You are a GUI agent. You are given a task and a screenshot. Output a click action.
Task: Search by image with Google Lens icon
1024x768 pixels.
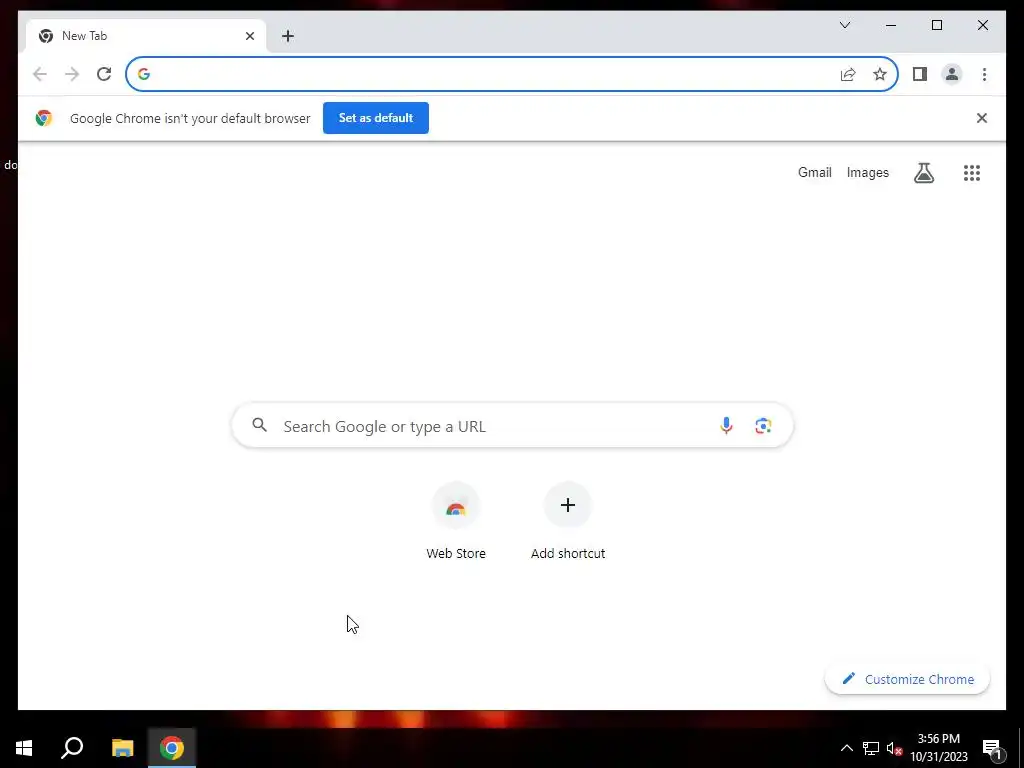click(763, 426)
